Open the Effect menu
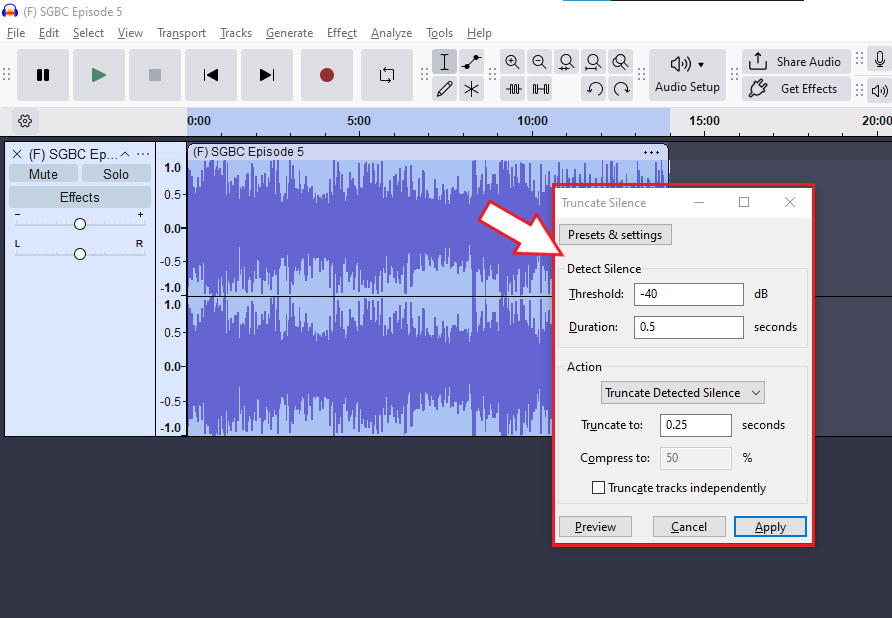Screen dimensions: 892x618 pyautogui.click(x=341, y=33)
